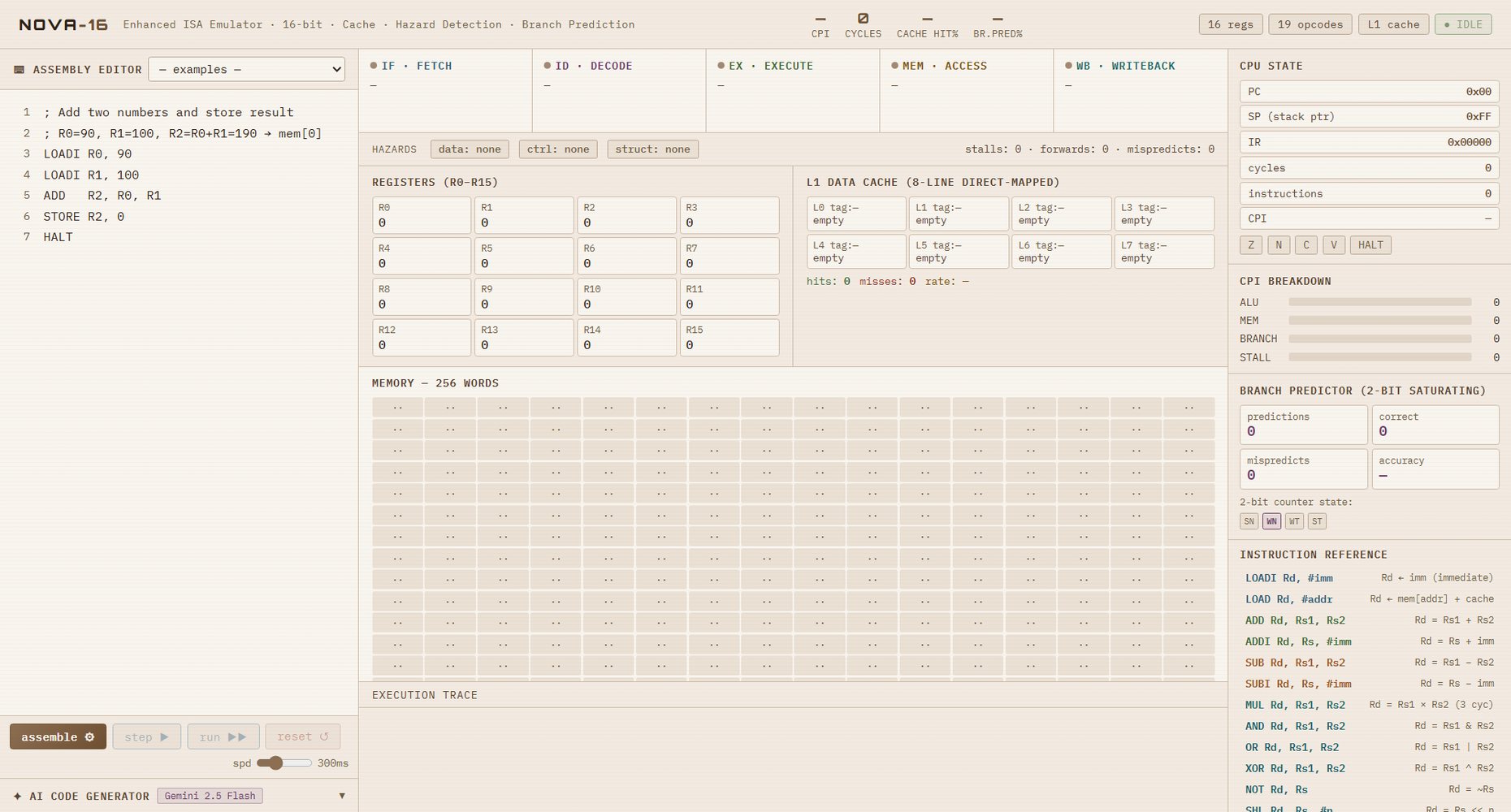
Task: Click the ctrl: none hazard badge
Action: pos(558,149)
